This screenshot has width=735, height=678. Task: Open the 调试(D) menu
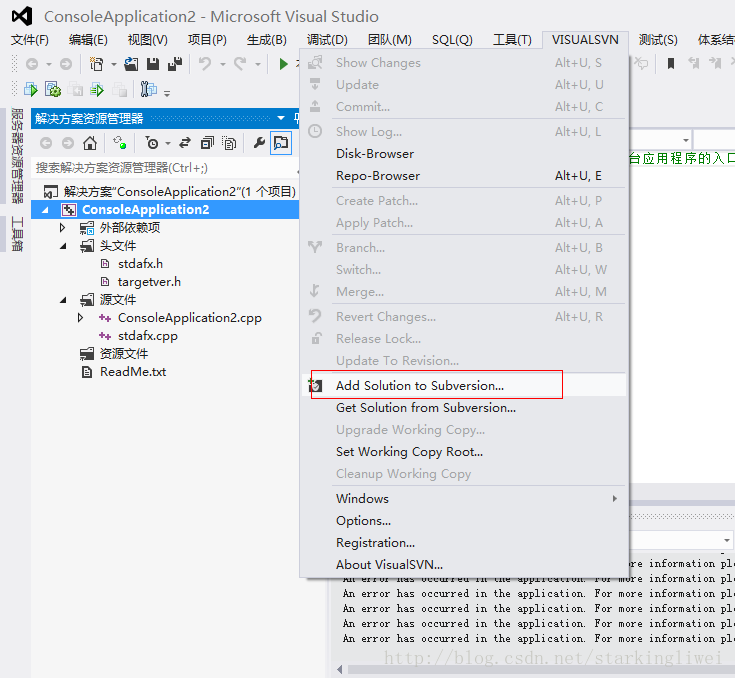click(327, 40)
